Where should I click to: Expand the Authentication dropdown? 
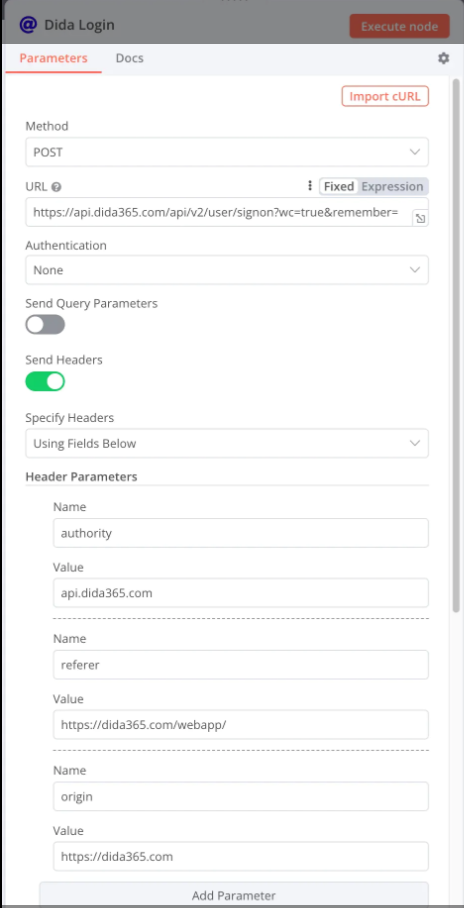click(227, 270)
